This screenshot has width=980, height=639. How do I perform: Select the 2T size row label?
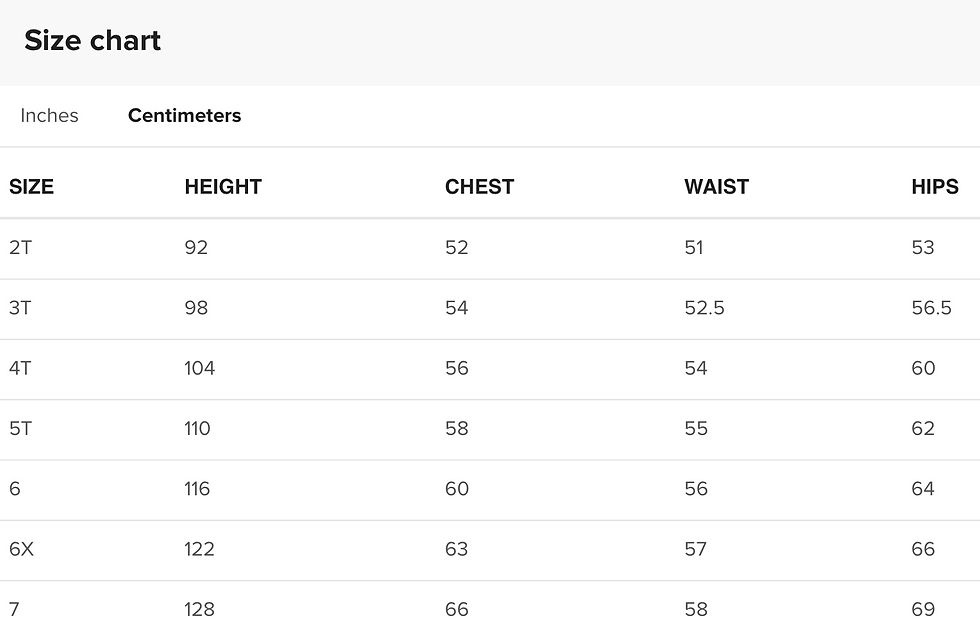(20, 248)
